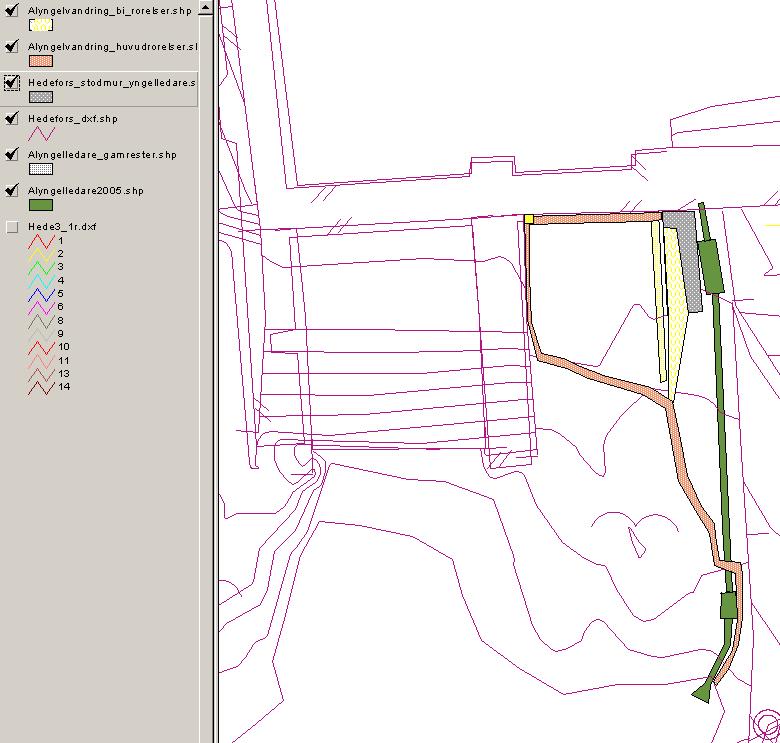Uncheck the Alyngelvandring_huvudrorelser layer checkbox
Screen dimensions: 780x743
coord(12,46)
